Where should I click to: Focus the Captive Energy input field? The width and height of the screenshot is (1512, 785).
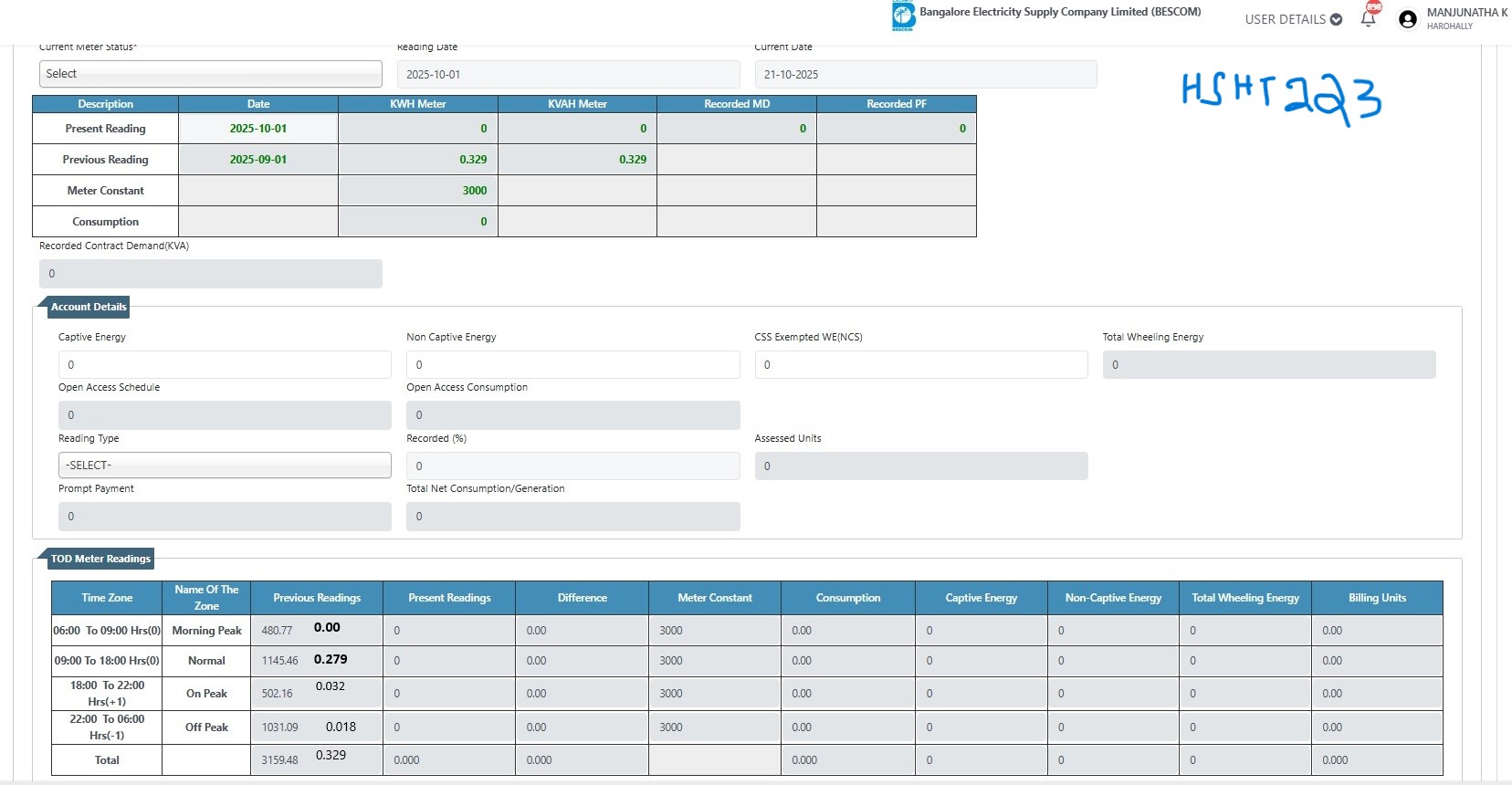tap(225, 365)
